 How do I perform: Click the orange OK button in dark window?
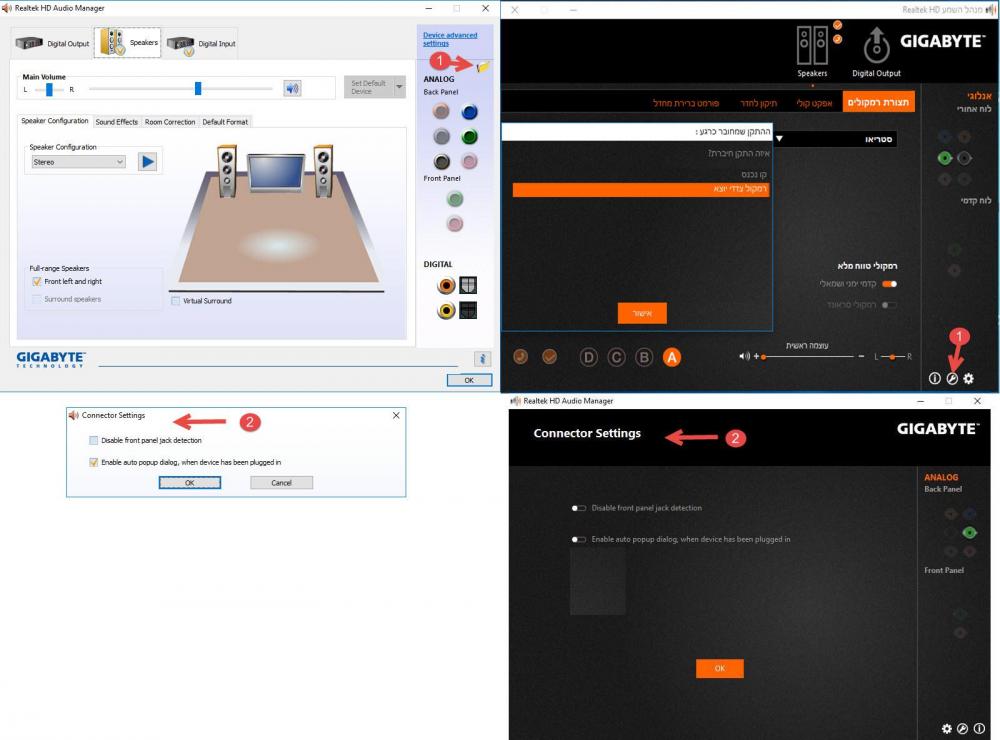[x=719, y=669]
